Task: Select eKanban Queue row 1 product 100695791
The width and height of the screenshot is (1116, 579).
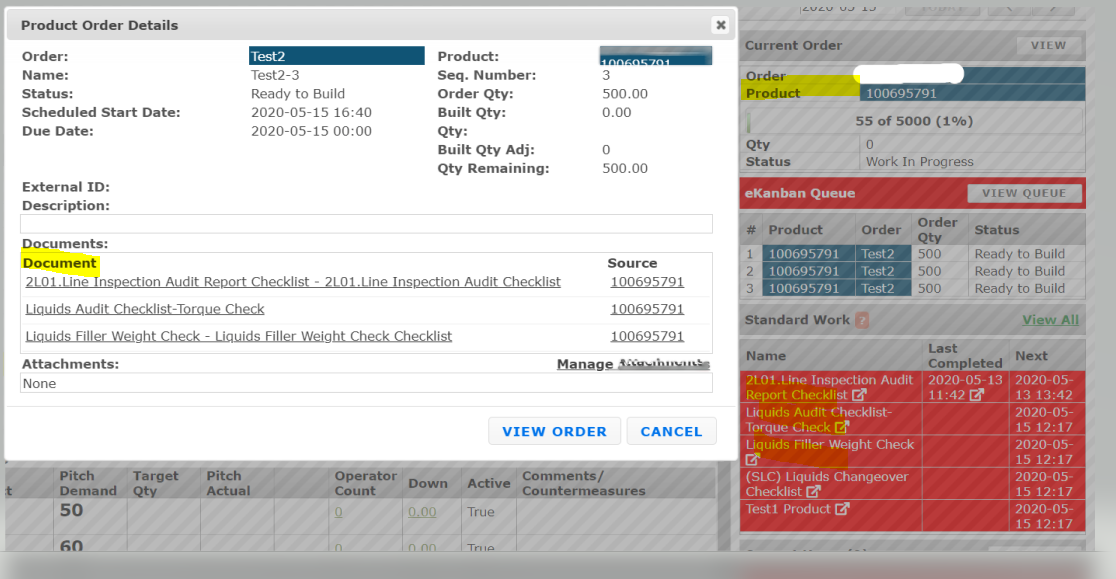Action: coord(809,254)
